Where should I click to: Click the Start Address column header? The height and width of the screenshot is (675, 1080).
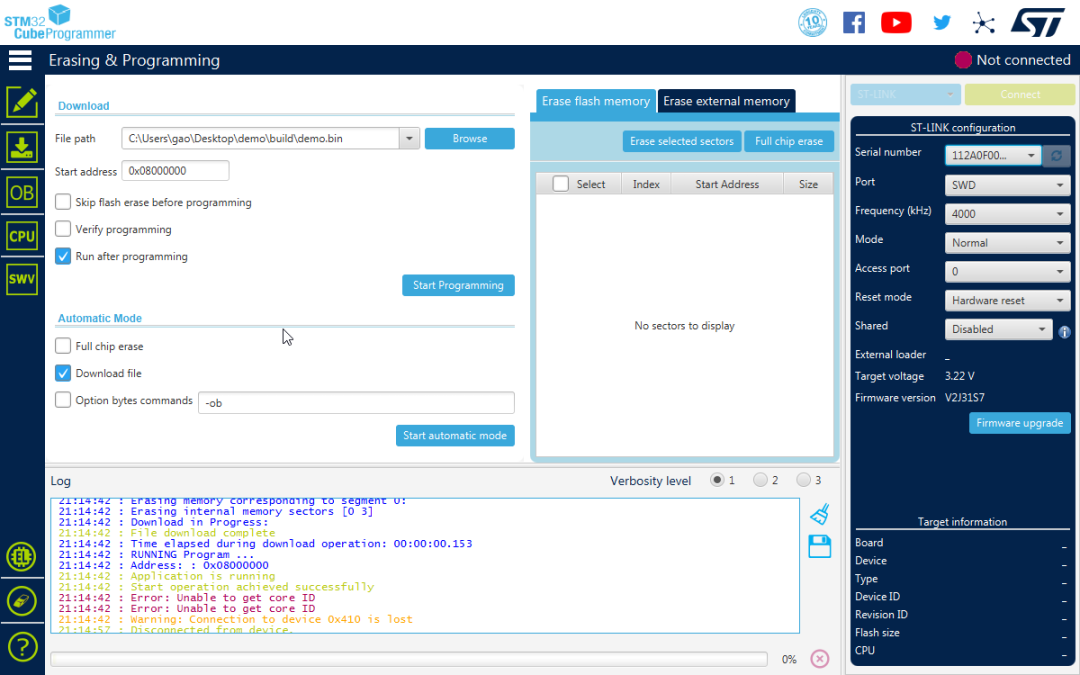pos(727,184)
